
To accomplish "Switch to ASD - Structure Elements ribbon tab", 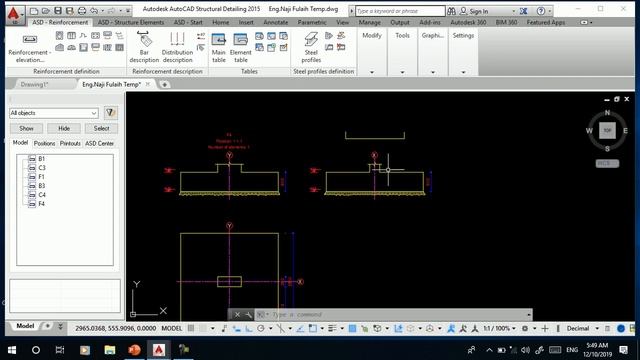I will [131, 22].
